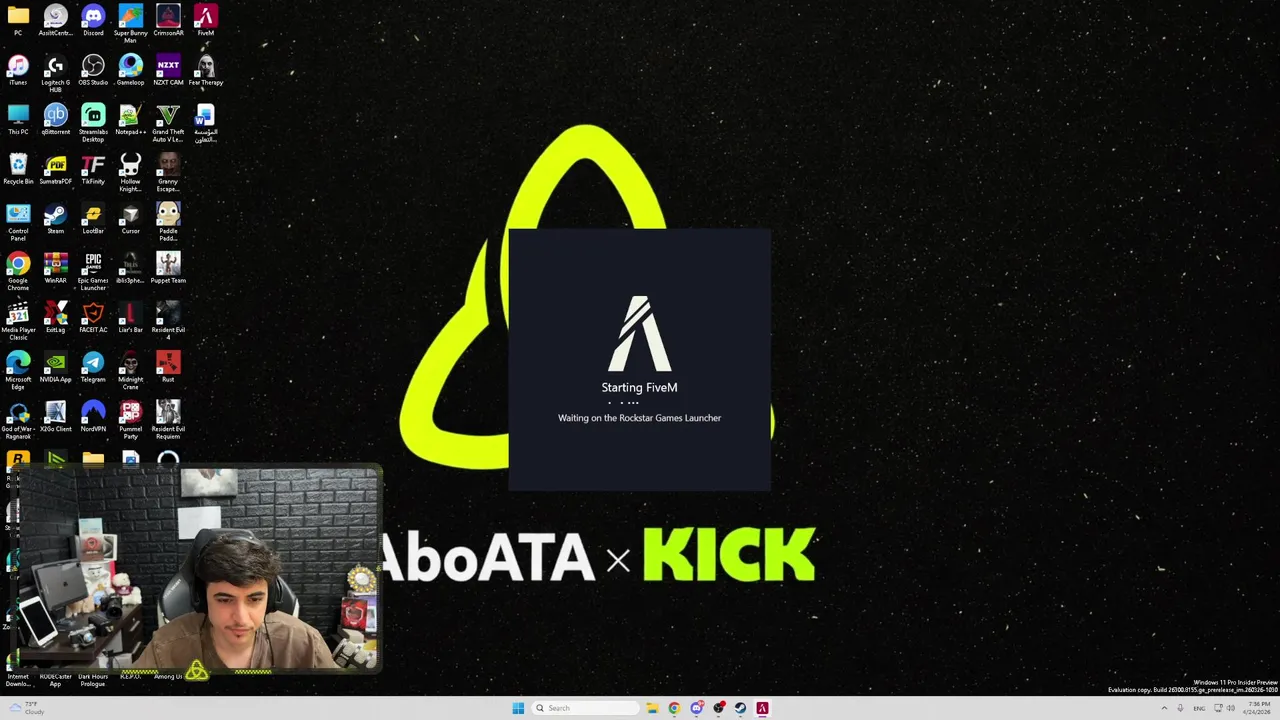Open File Explorer from the taskbar
Image resolution: width=1280 pixels, height=720 pixels.
click(652, 708)
